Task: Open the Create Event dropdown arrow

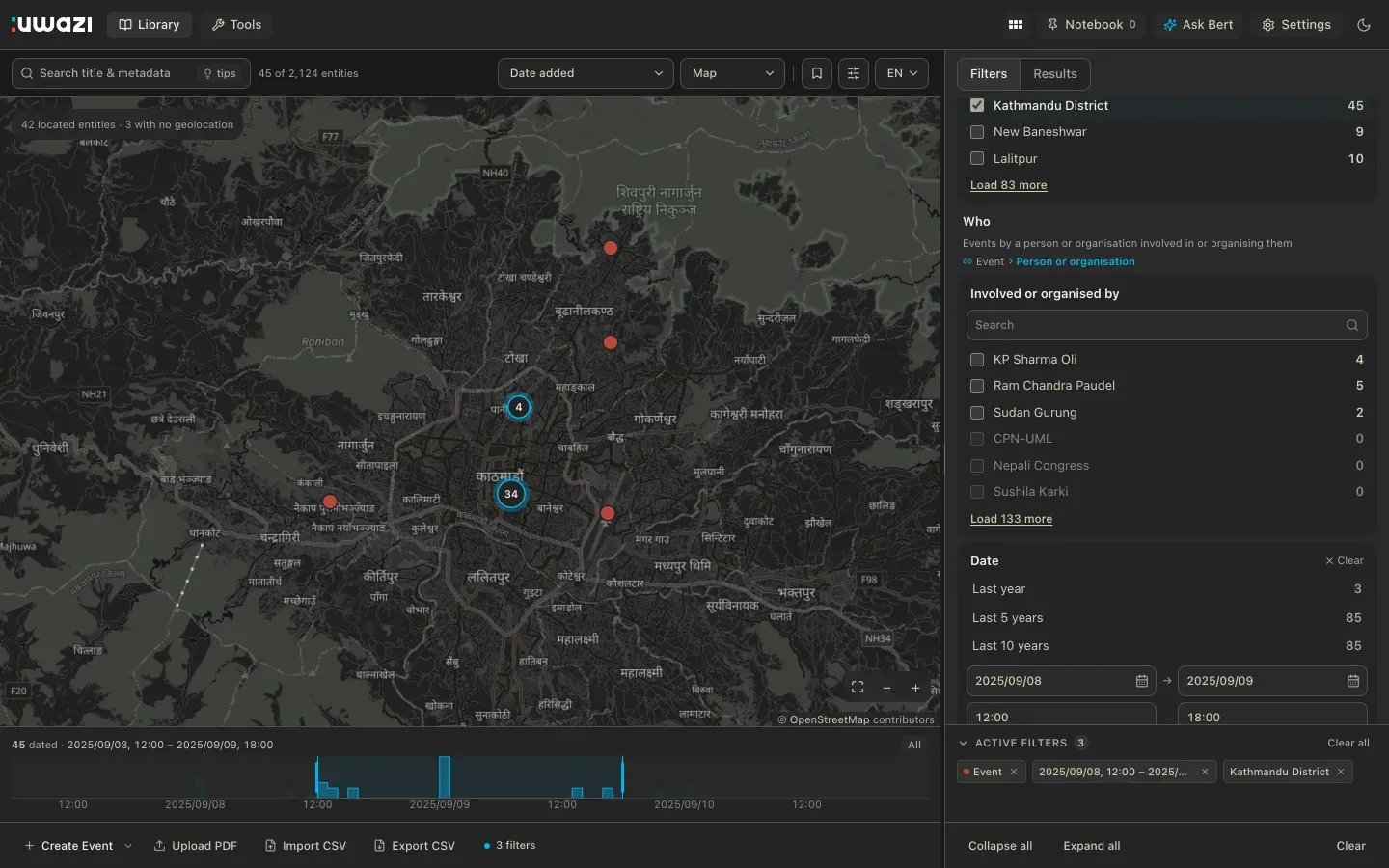Action: [x=128, y=846]
